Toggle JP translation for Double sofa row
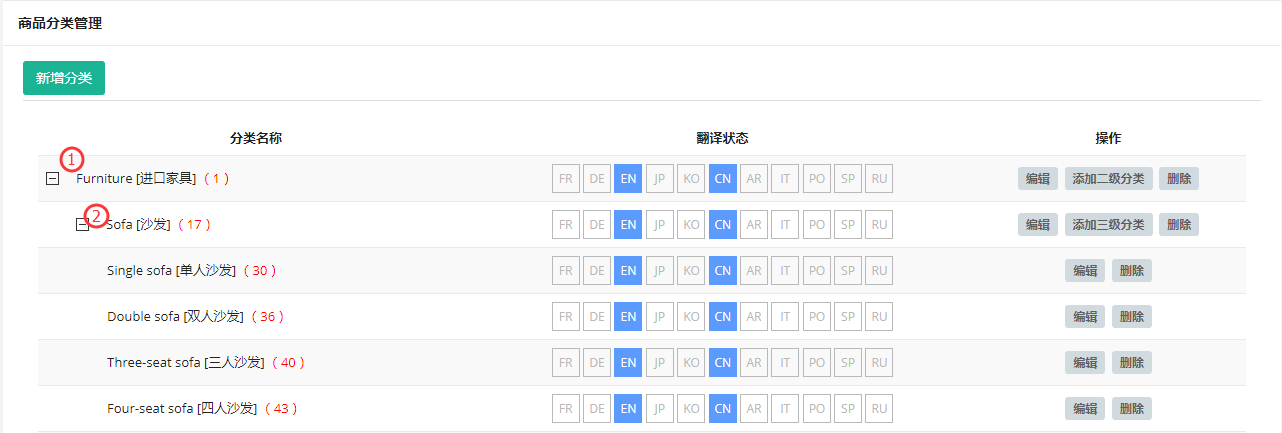This screenshot has width=1282, height=433. (x=660, y=317)
